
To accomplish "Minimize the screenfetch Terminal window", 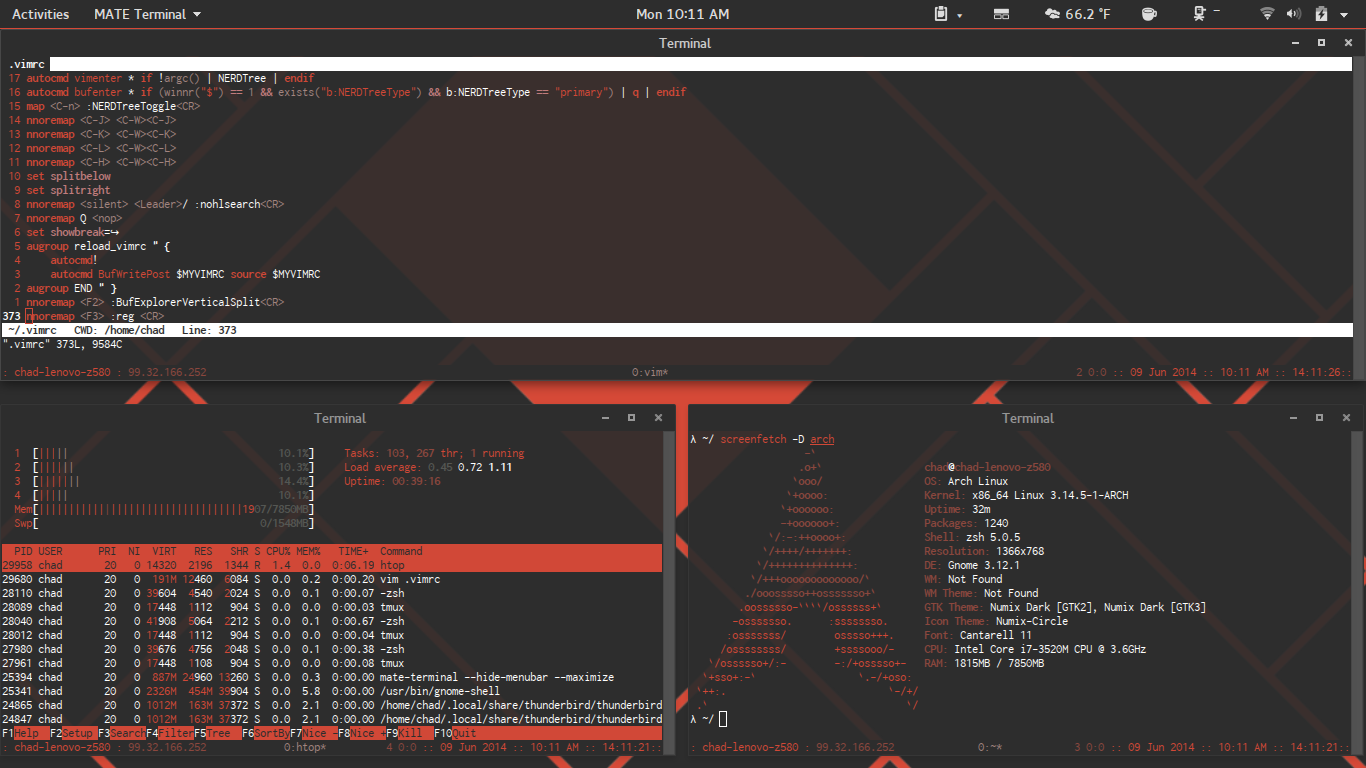I will [1293, 418].
